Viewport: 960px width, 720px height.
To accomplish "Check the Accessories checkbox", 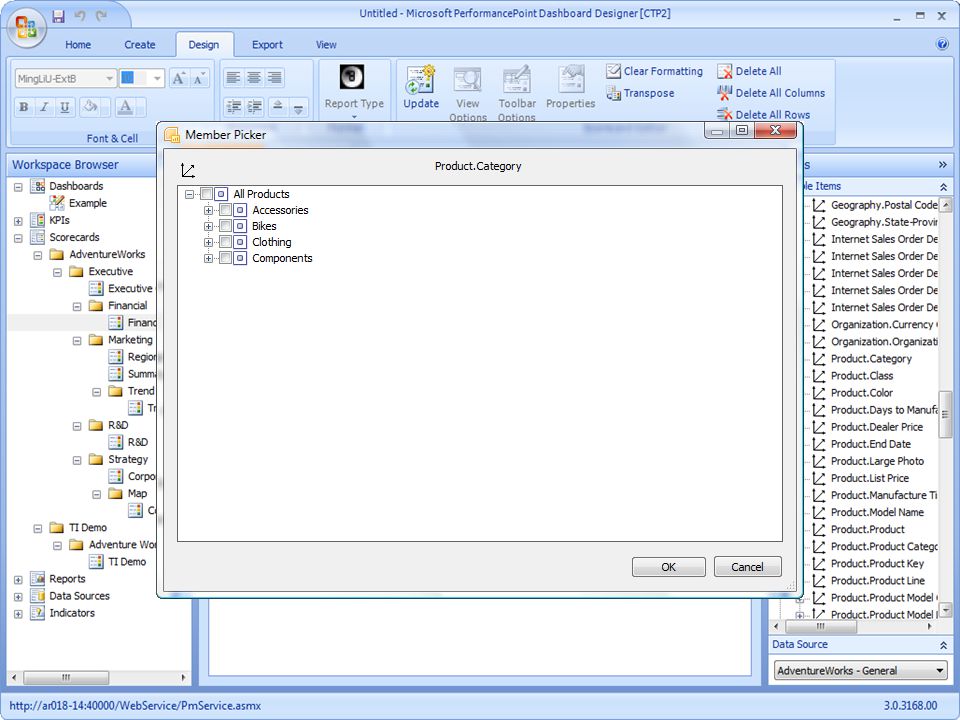I will pos(225,210).
